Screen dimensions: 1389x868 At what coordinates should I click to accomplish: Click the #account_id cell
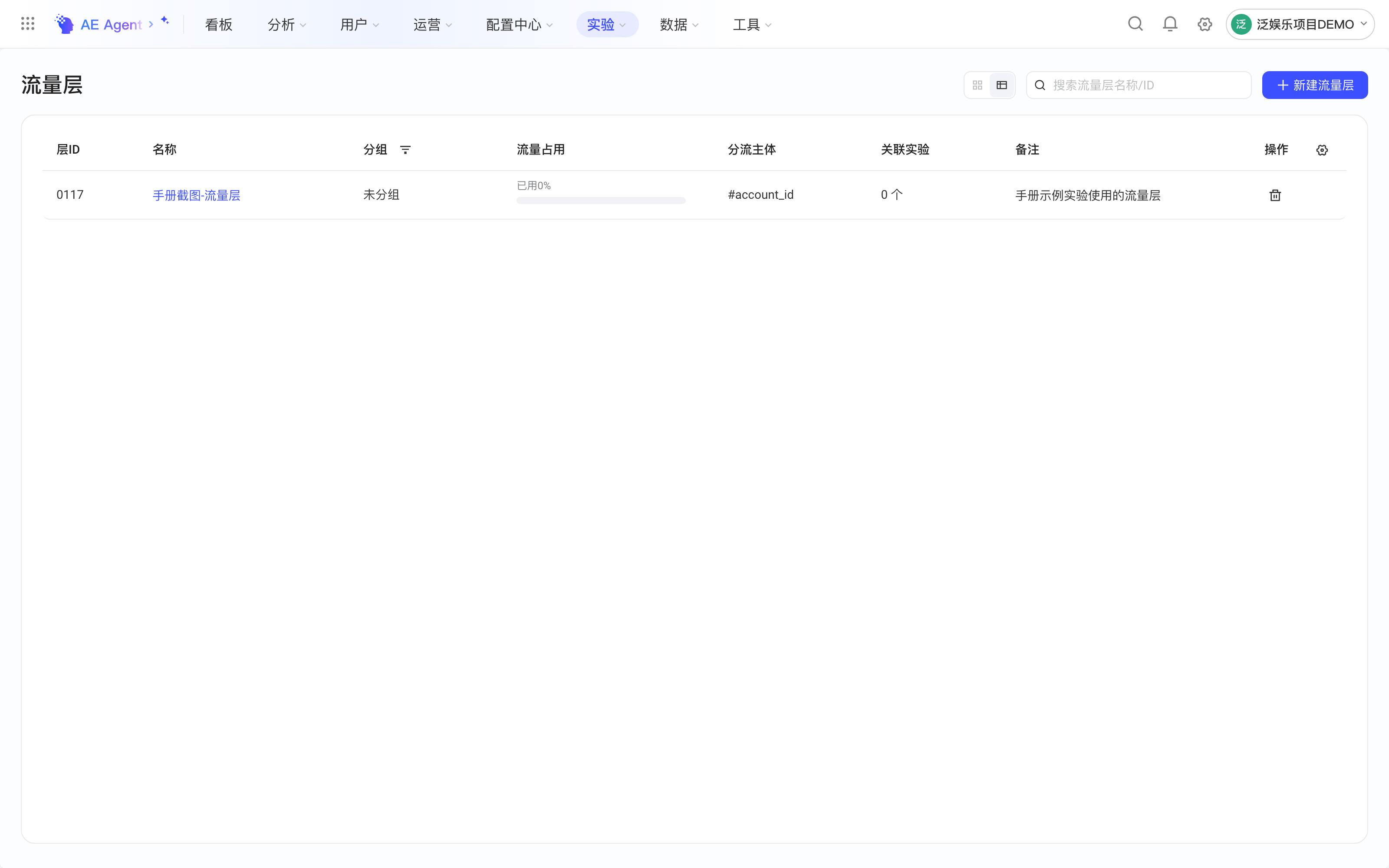[760, 194]
